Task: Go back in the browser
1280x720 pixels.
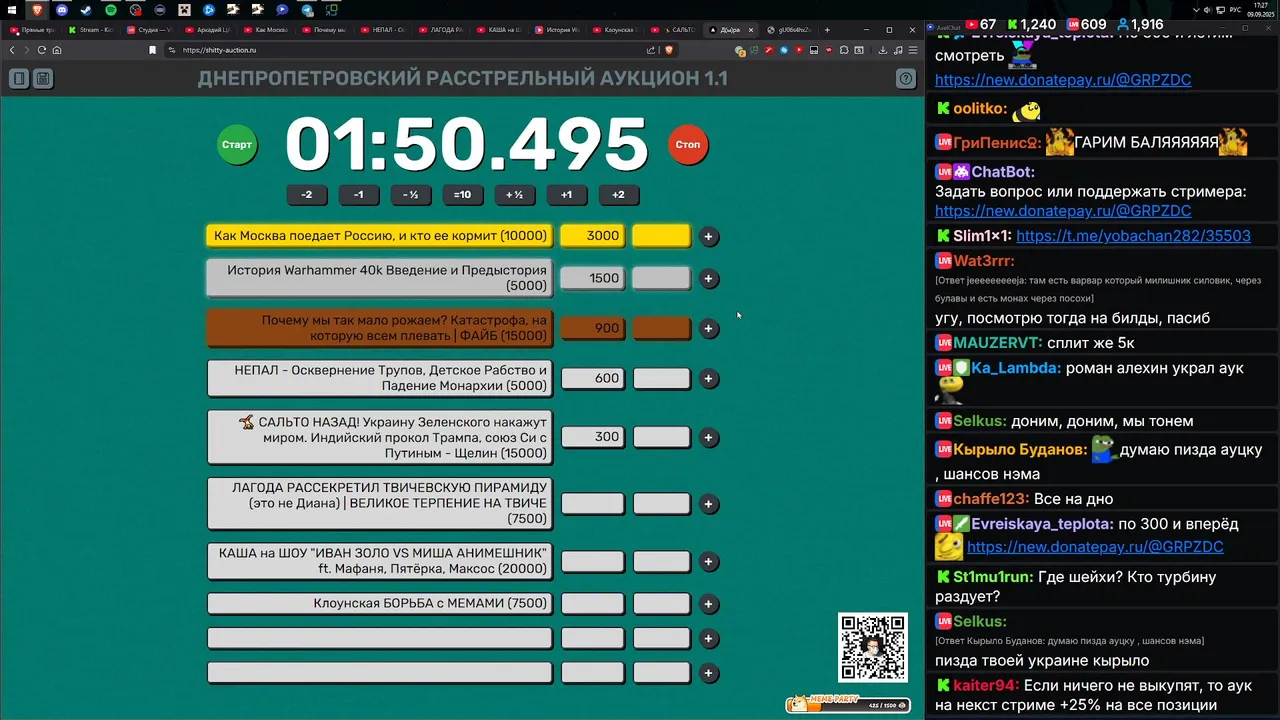Action: [13, 50]
